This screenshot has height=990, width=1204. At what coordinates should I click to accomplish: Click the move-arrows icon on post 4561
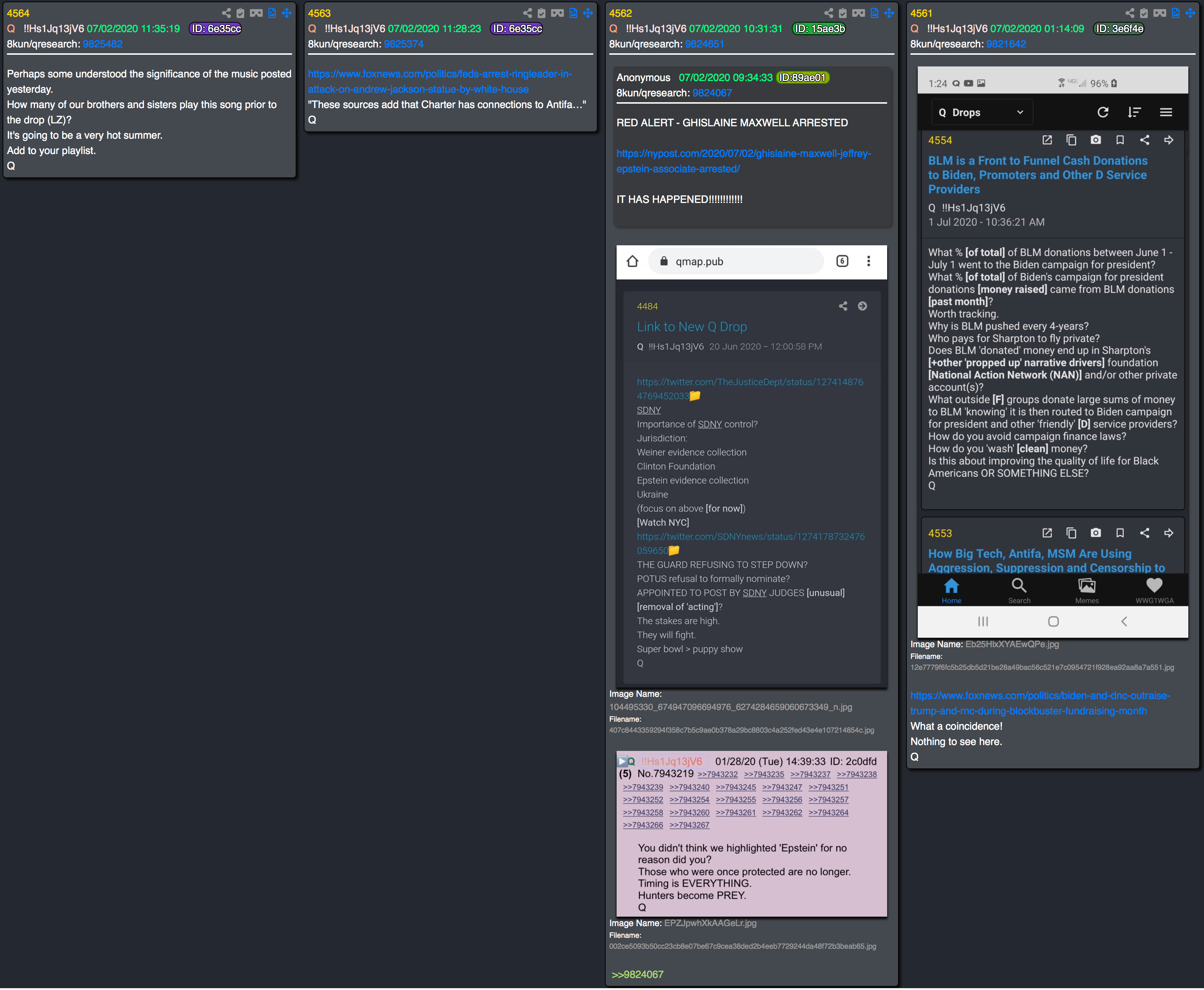1190,13
